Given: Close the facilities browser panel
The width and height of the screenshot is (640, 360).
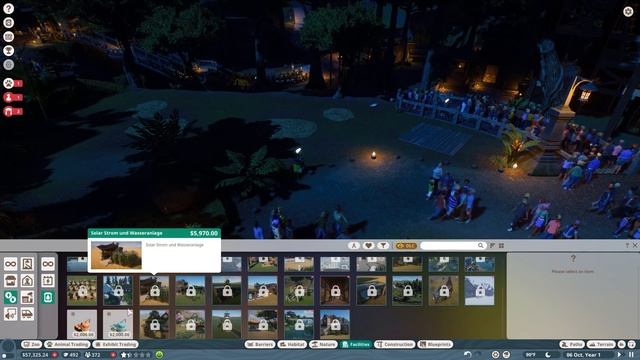Looking at the screenshot, I should coord(635,245).
